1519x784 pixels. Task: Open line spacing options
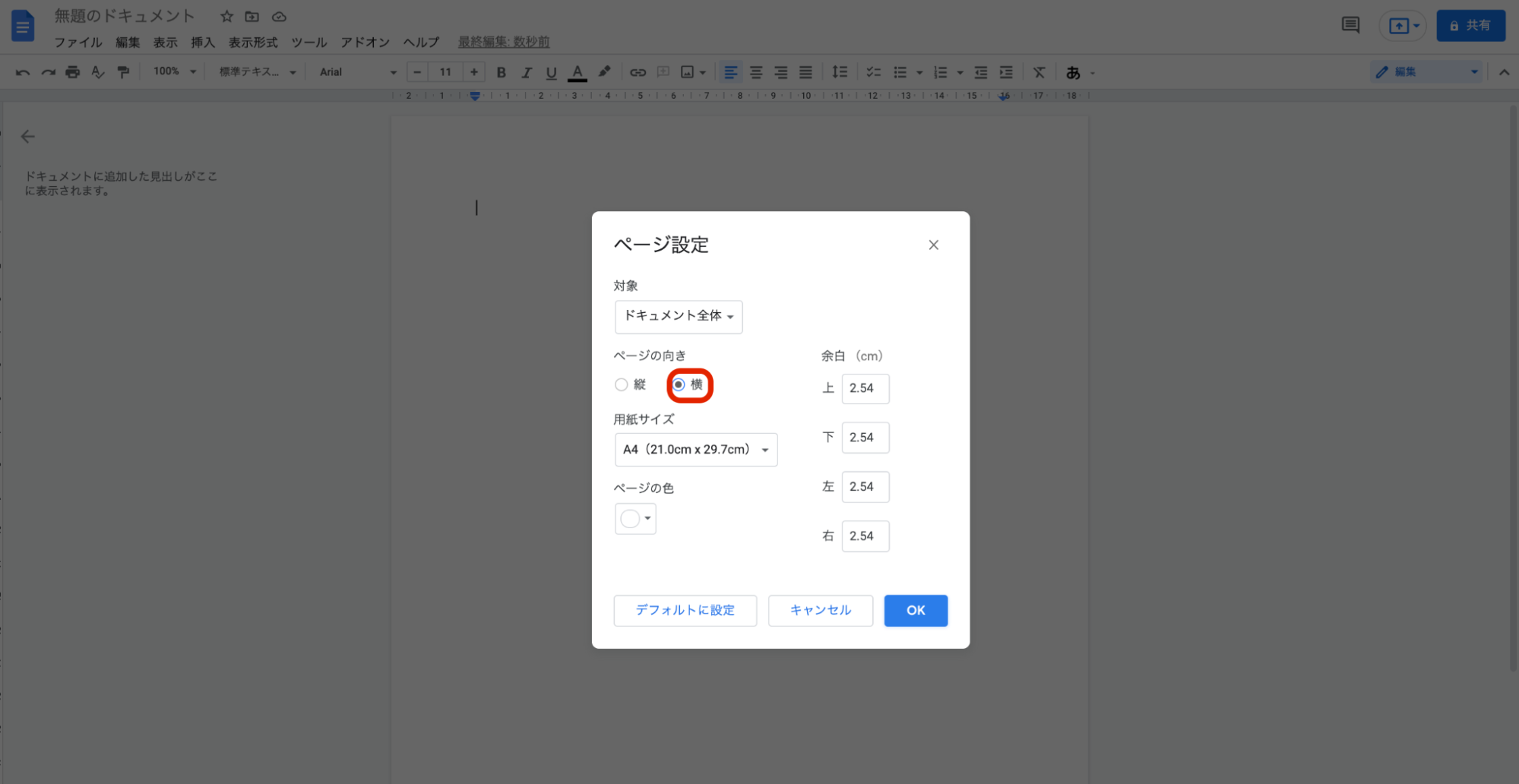[840, 72]
